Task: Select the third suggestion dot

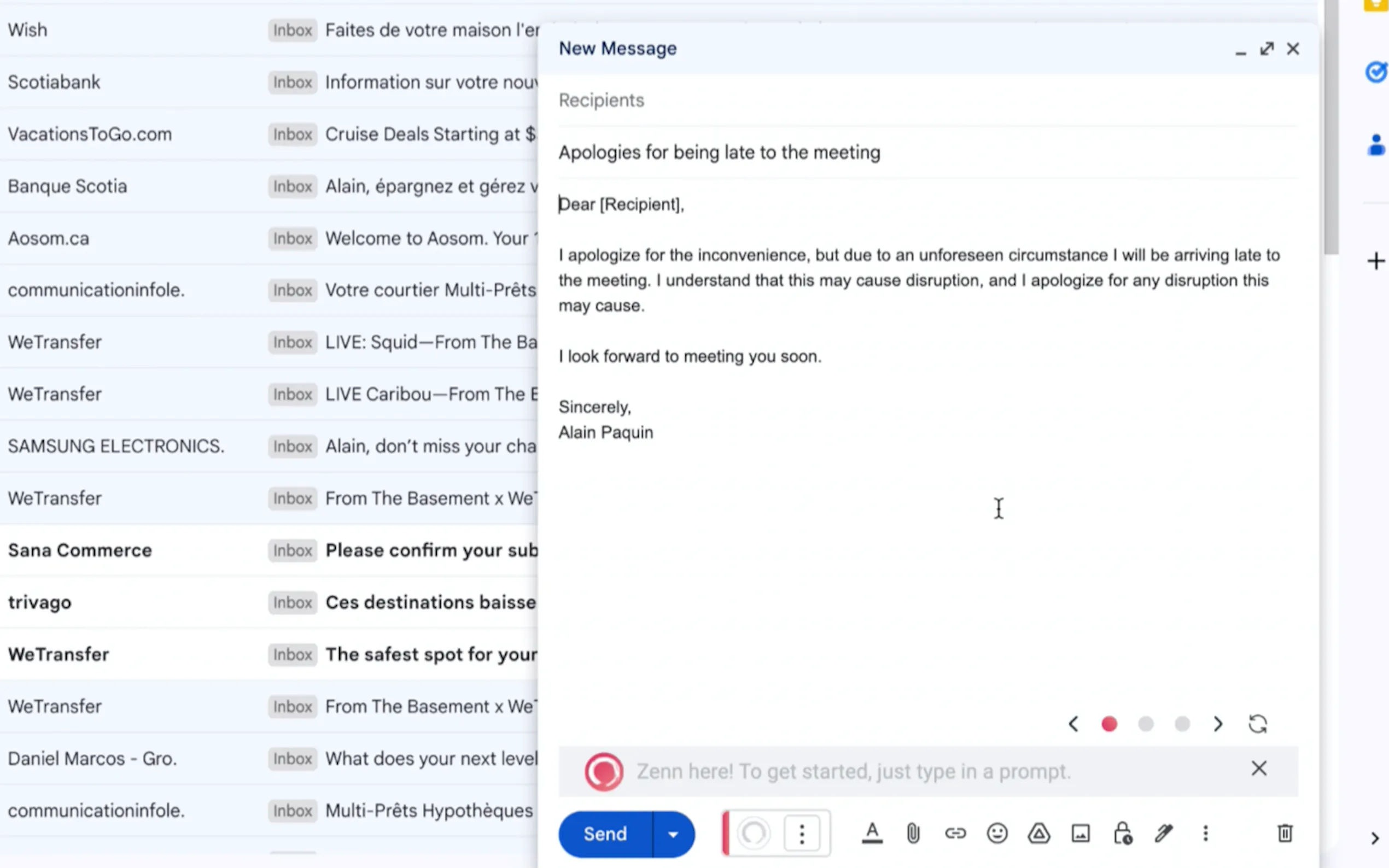Action: (1182, 724)
